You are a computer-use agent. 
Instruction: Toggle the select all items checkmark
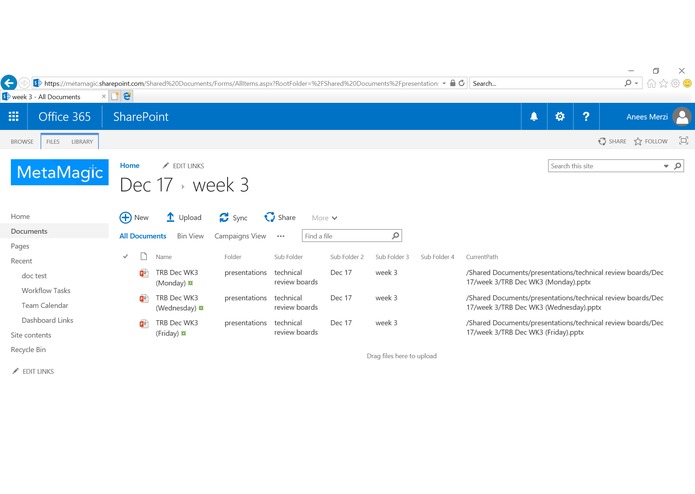click(x=125, y=256)
